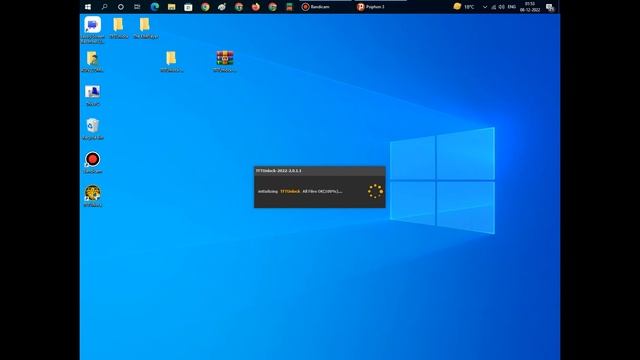Image resolution: width=640 pixels, height=360 pixels.
Task: Launch Microsoft Edge from the taskbar
Action: click(155, 7)
